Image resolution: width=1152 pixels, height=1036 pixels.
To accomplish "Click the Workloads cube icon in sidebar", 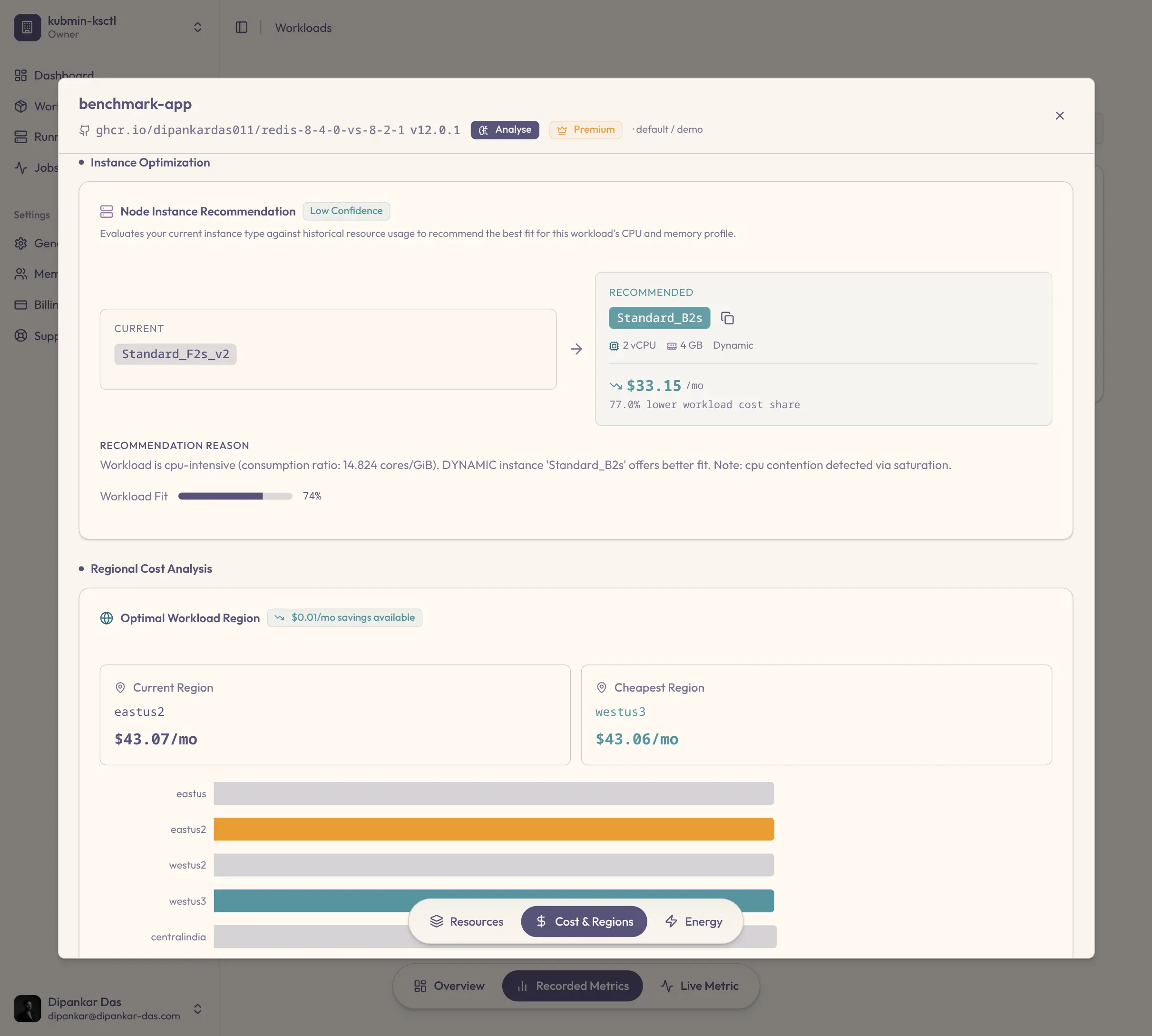I will pos(21,107).
